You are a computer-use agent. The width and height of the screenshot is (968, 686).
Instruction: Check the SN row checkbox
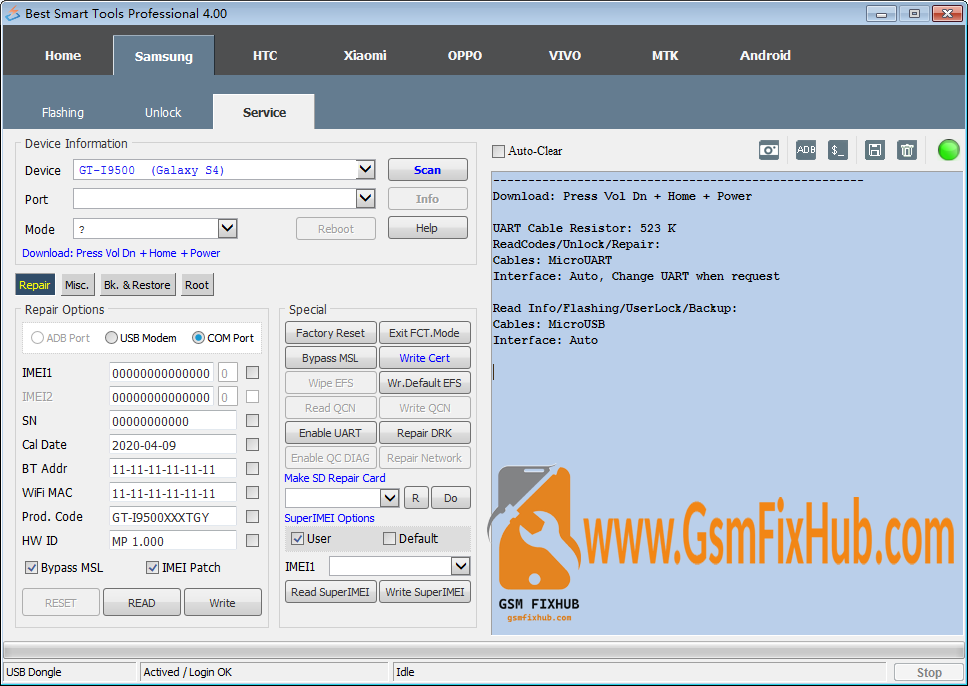[x=252, y=420]
